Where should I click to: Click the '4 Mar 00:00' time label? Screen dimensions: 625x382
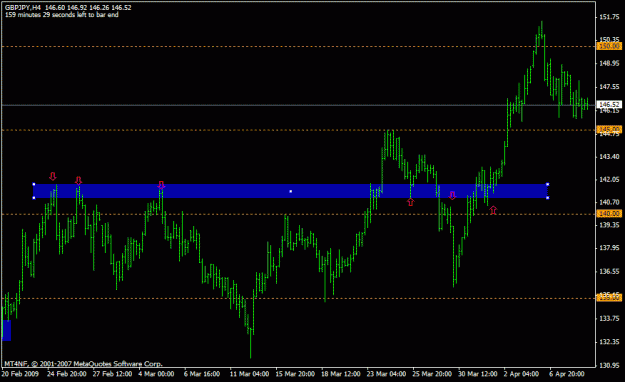[156, 374]
